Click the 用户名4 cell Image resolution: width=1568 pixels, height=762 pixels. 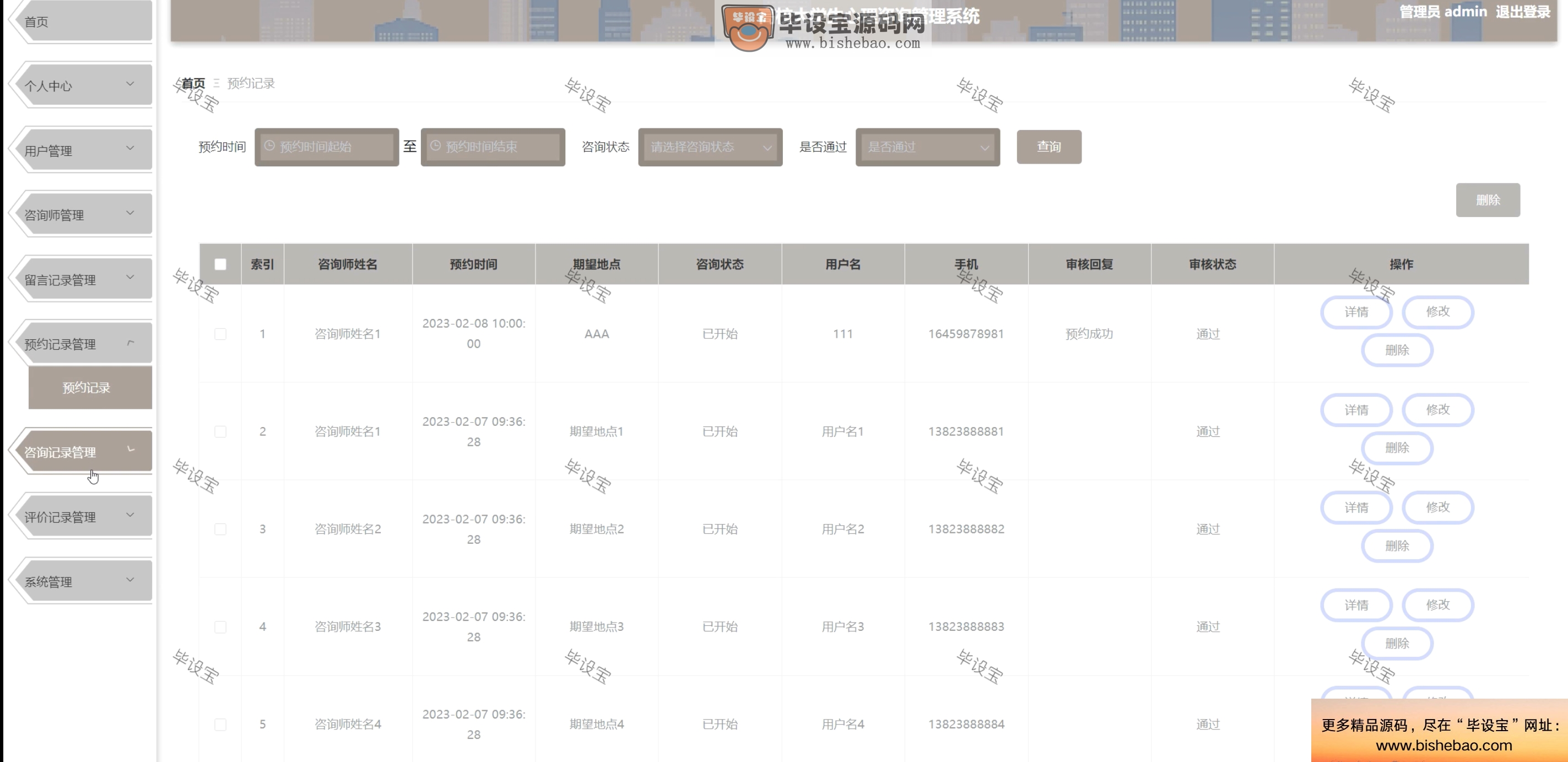(843, 725)
